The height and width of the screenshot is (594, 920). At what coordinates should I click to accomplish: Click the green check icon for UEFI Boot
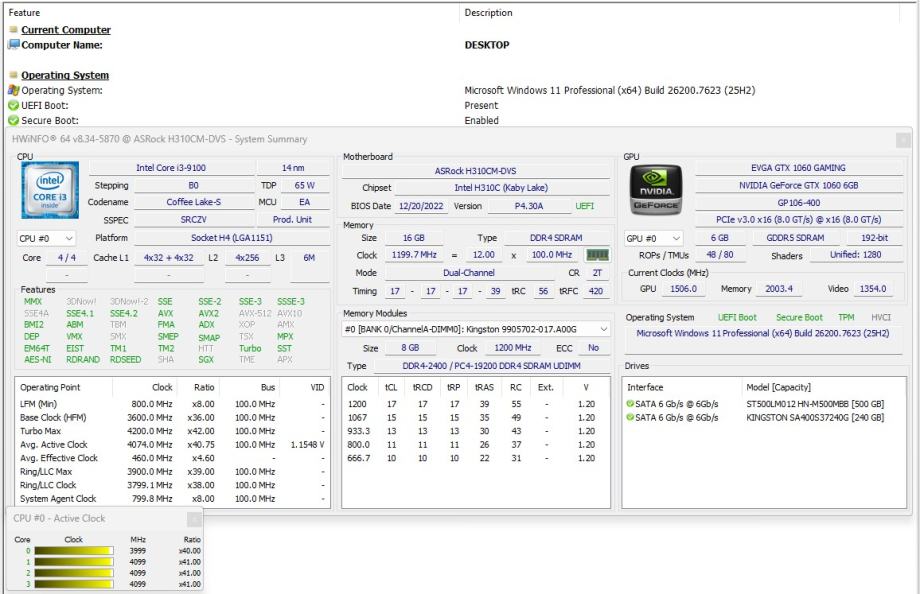(13, 105)
